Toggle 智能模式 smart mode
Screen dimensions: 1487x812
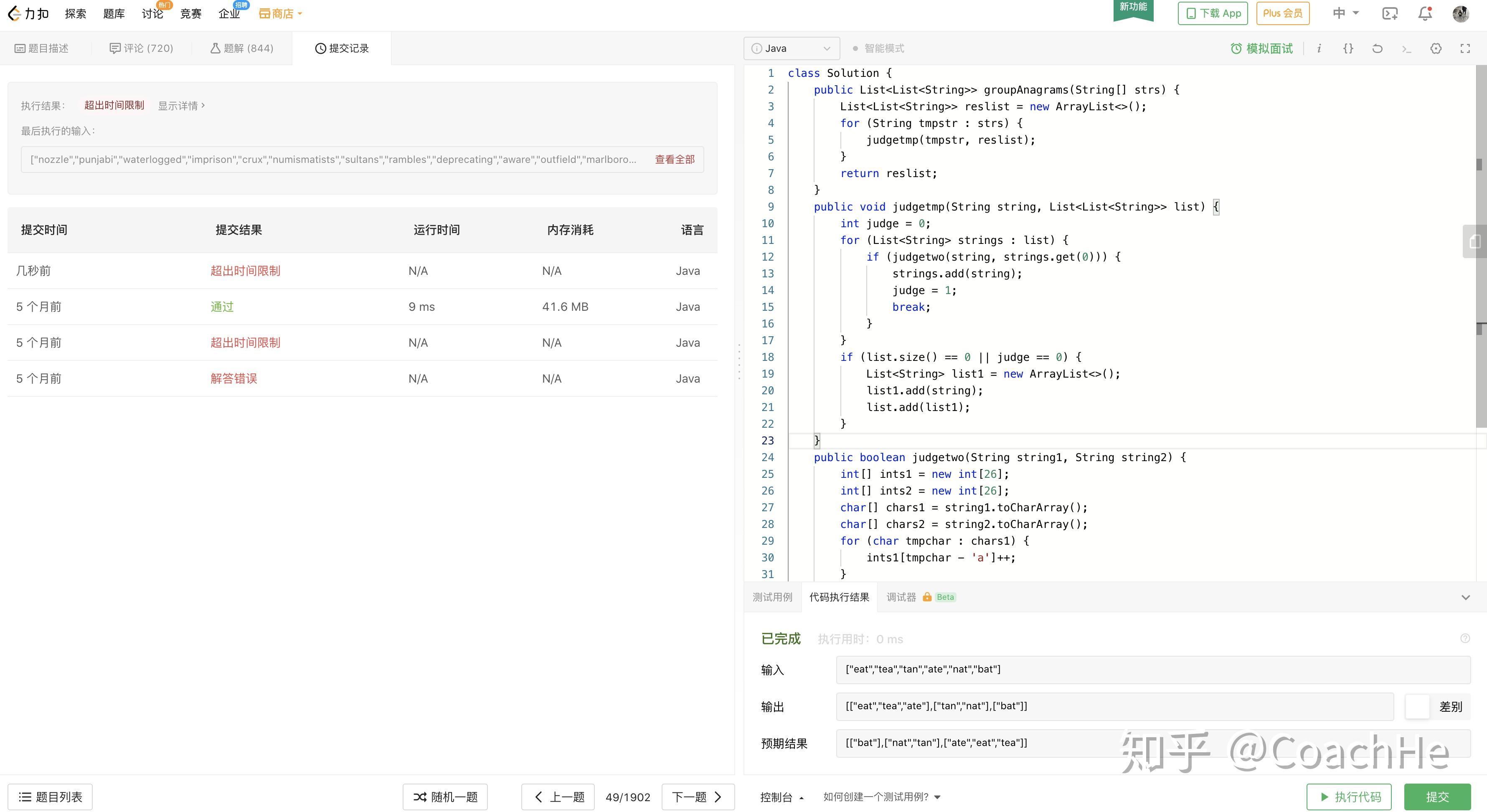[x=878, y=48]
